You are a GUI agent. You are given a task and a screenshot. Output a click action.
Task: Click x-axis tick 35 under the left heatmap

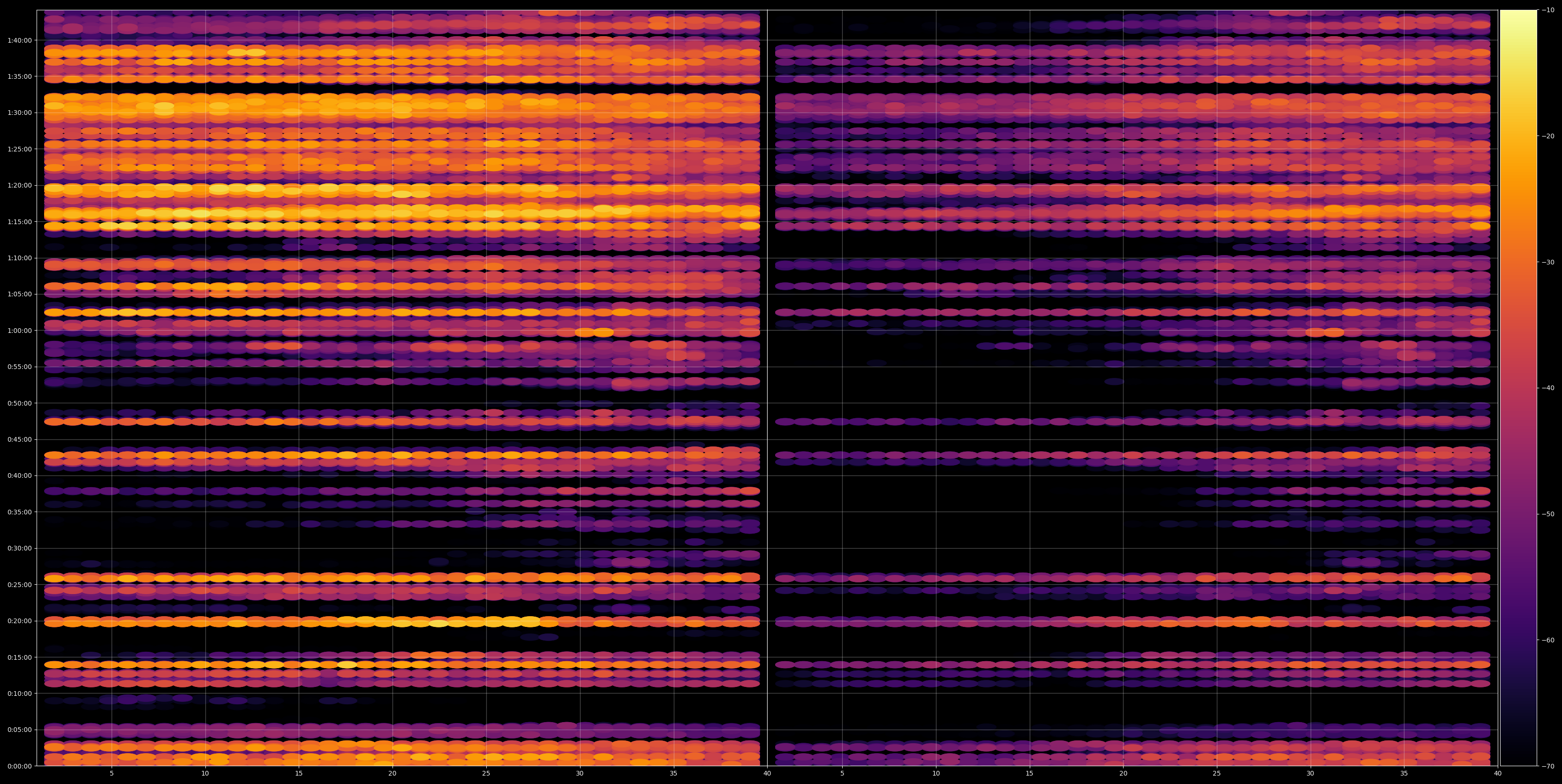click(674, 774)
